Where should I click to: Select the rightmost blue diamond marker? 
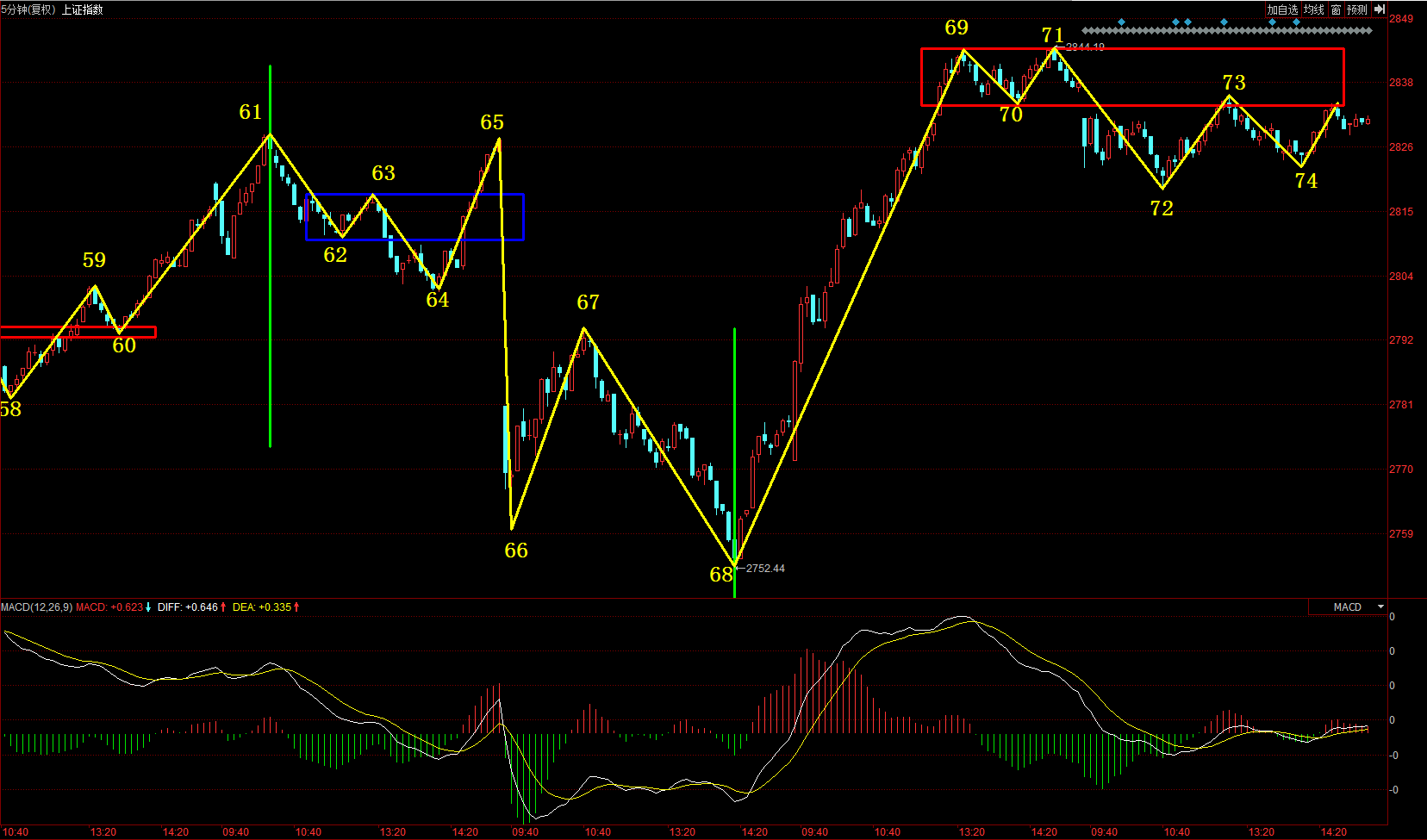click(1296, 22)
